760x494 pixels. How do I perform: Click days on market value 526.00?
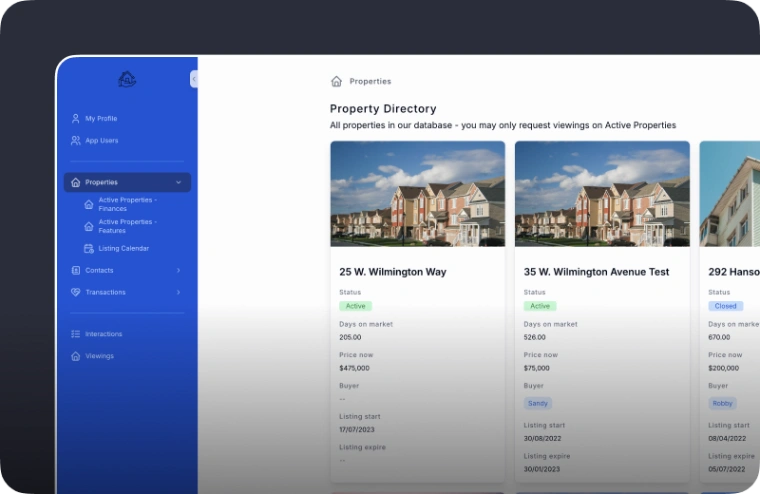[x=535, y=337]
